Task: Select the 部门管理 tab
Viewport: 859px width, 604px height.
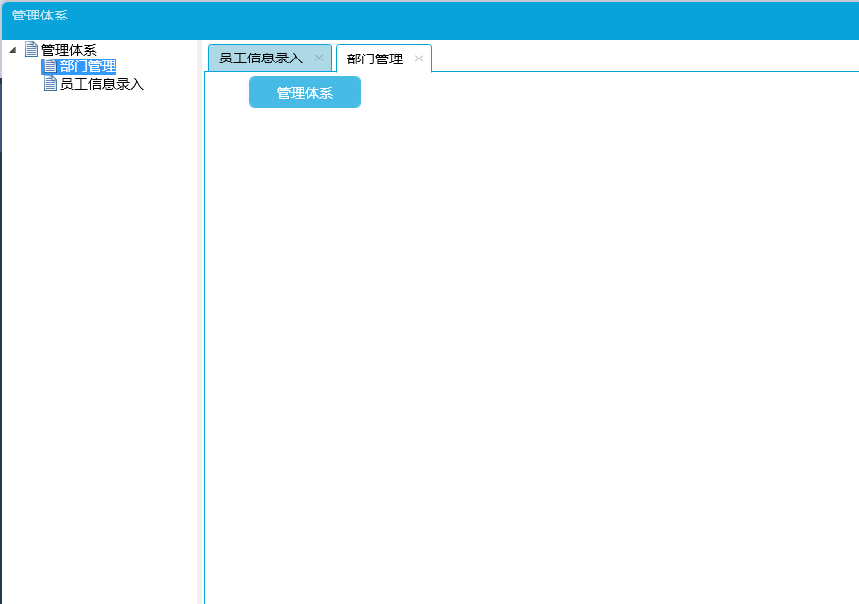Action: pyautogui.click(x=374, y=59)
